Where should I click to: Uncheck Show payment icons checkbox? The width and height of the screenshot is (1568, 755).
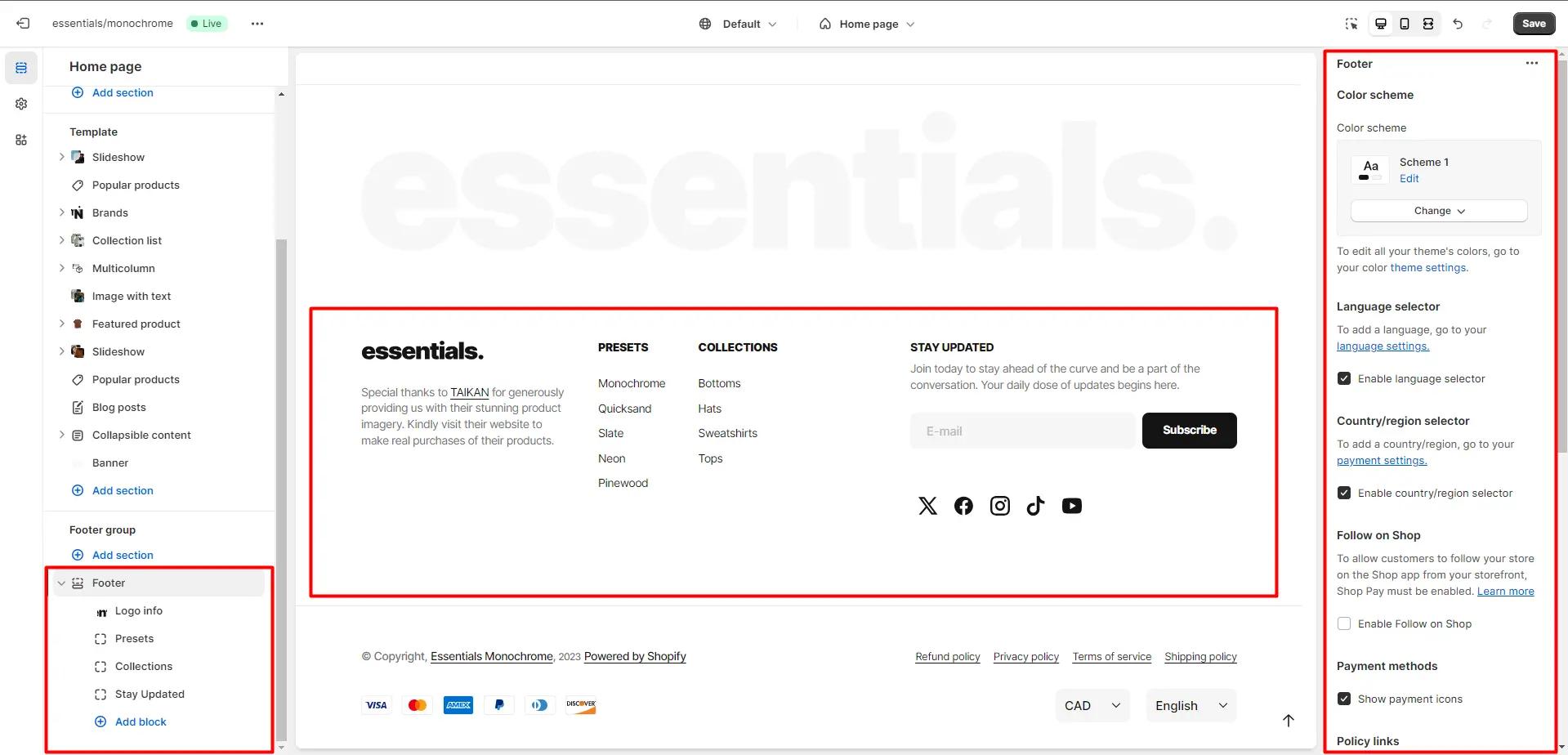[x=1344, y=699]
